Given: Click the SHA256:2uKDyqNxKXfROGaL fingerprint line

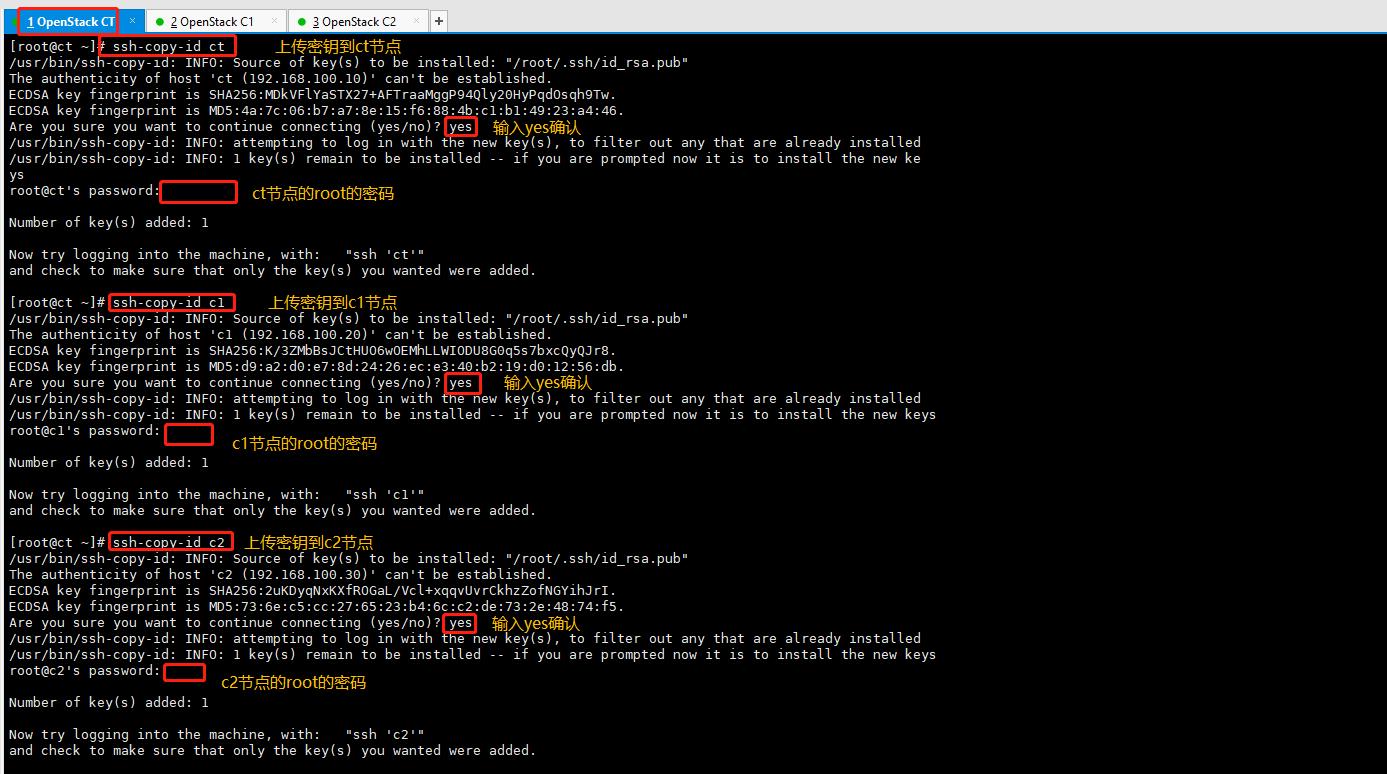Looking at the screenshot, I should click(312, 590).
